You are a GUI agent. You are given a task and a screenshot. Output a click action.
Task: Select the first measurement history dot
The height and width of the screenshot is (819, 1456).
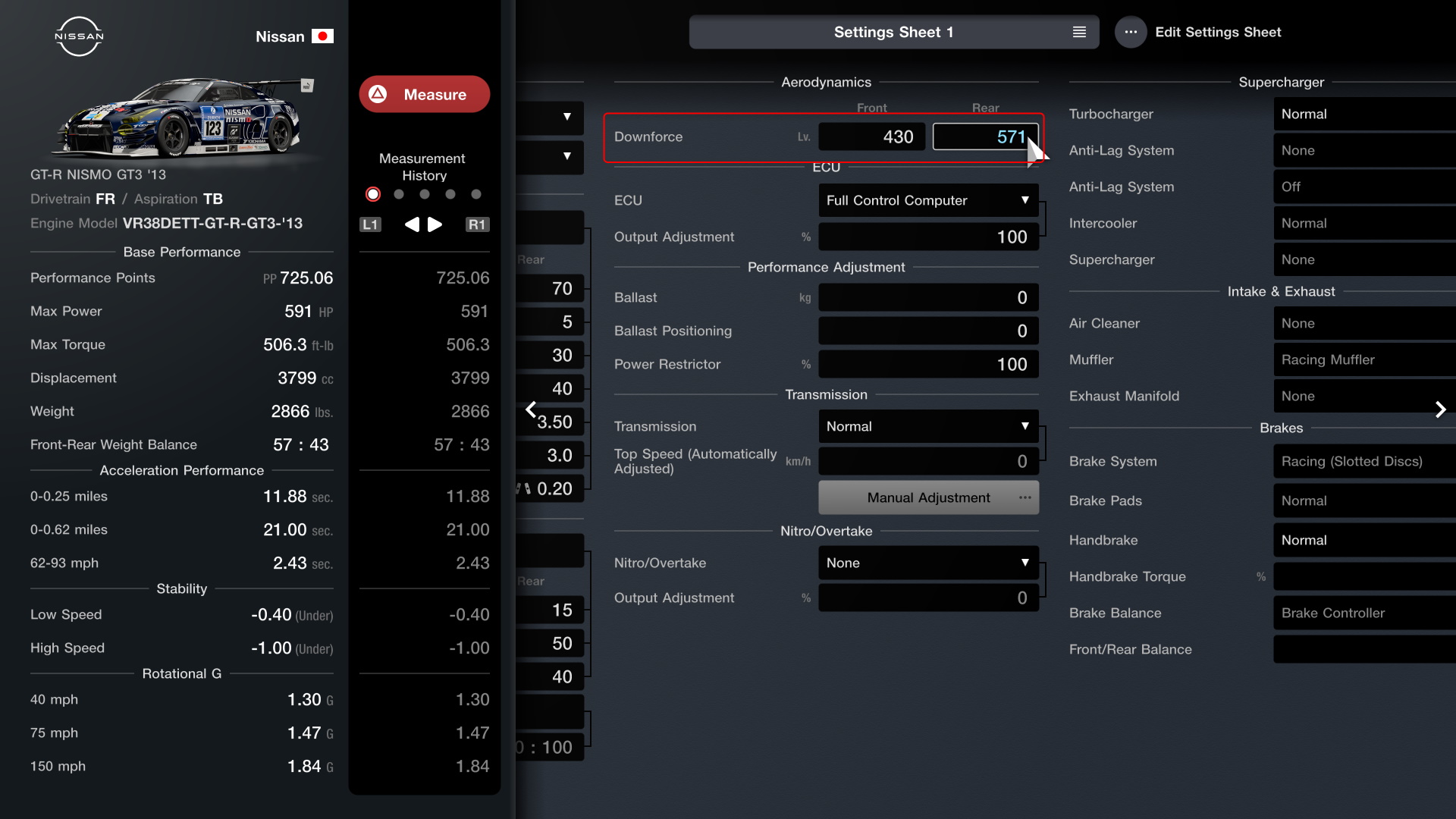[373, 194]
